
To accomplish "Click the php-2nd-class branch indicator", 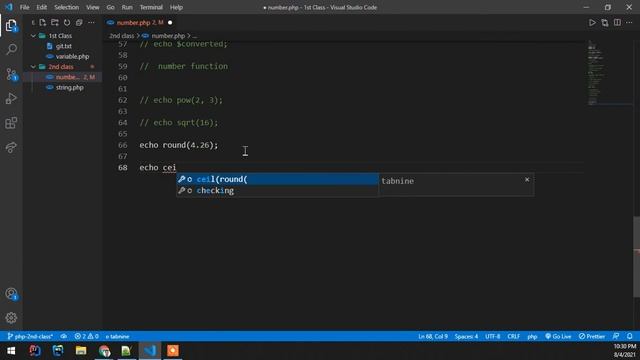I will 31,336.
